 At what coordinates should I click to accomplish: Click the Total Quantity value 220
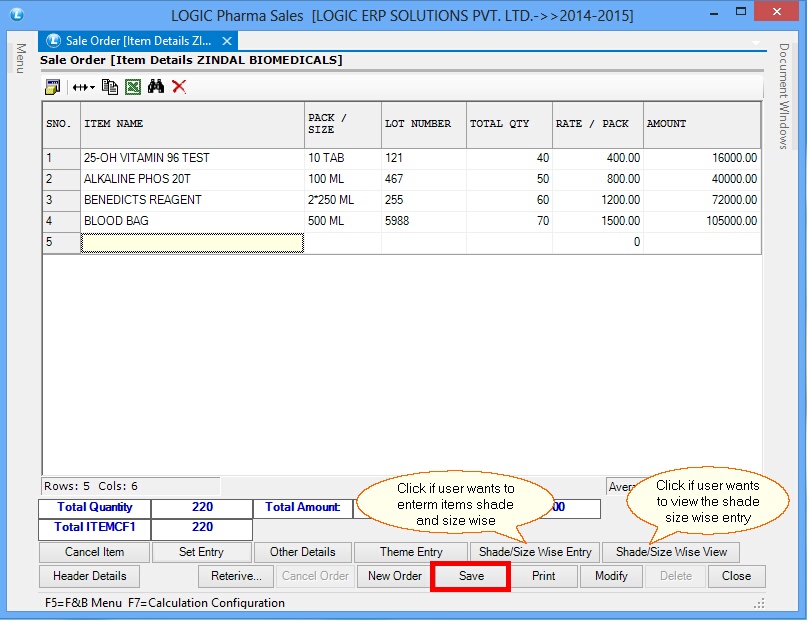point(202,508)
